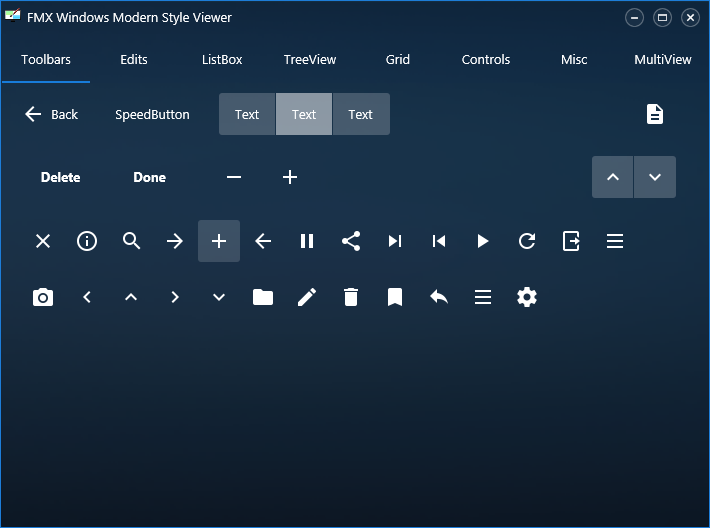Open the info circle icon

tap(87, 241)
